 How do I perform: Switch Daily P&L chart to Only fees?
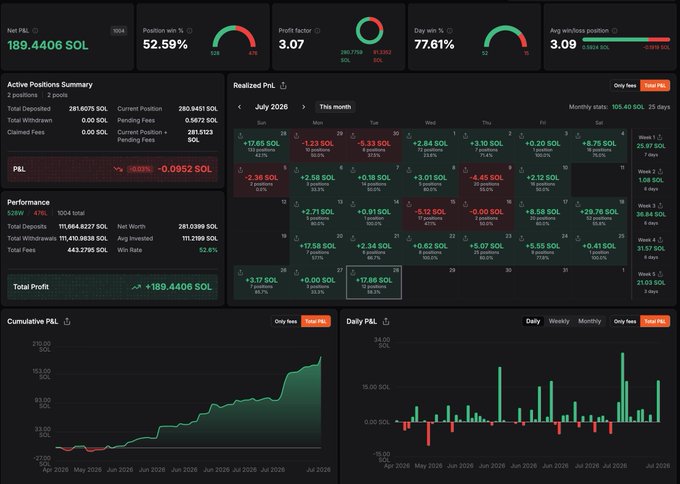pos(625,321)
